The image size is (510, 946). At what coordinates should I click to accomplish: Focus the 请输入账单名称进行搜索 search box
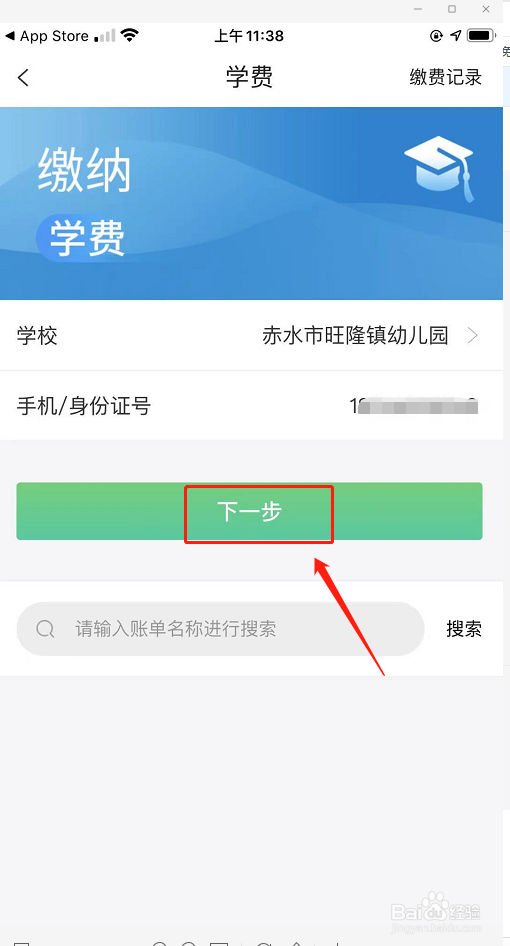tap(220, 629)
